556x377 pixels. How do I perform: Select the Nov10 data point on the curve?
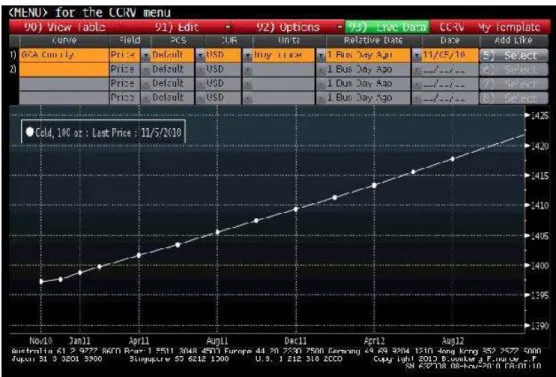click(41, 282)
